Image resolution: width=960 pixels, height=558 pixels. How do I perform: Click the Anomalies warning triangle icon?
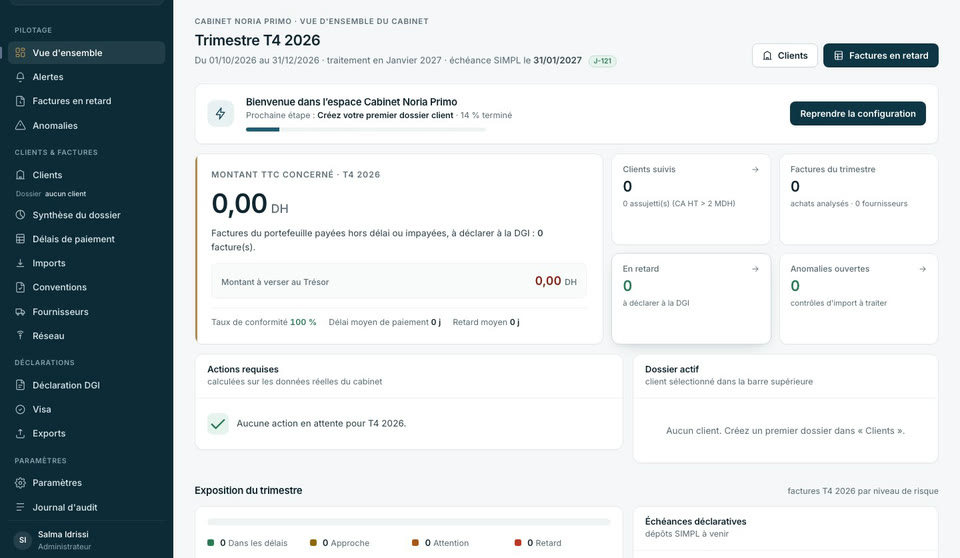coord(20,126)
